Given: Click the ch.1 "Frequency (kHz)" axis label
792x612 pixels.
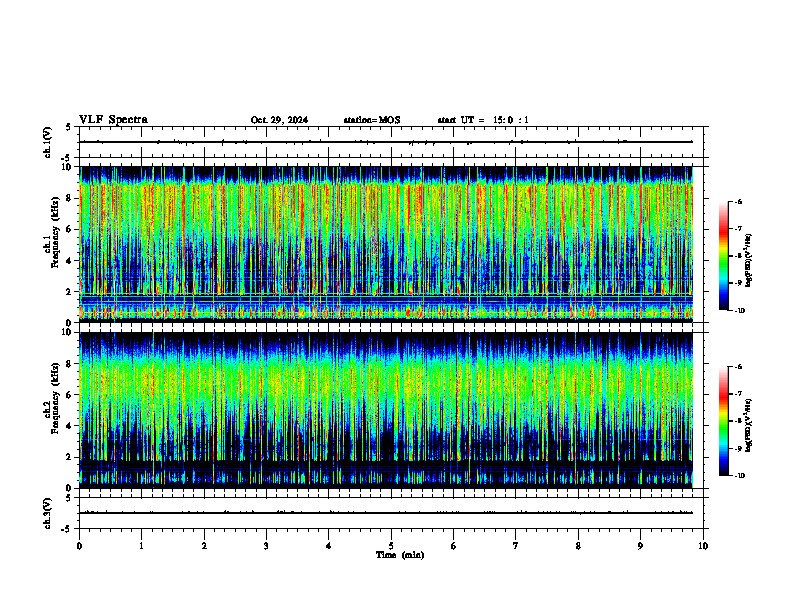Looking at the screenshot, I should click(x=55, y=232).
